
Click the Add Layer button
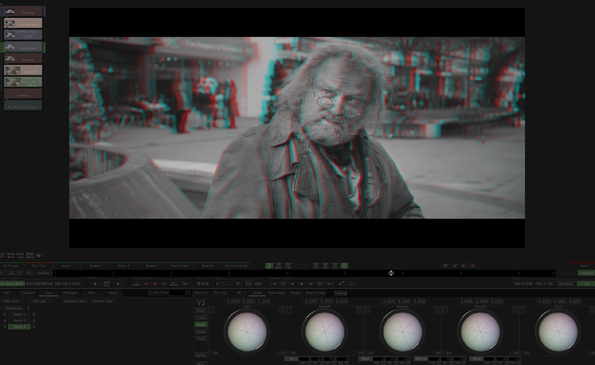12,301
